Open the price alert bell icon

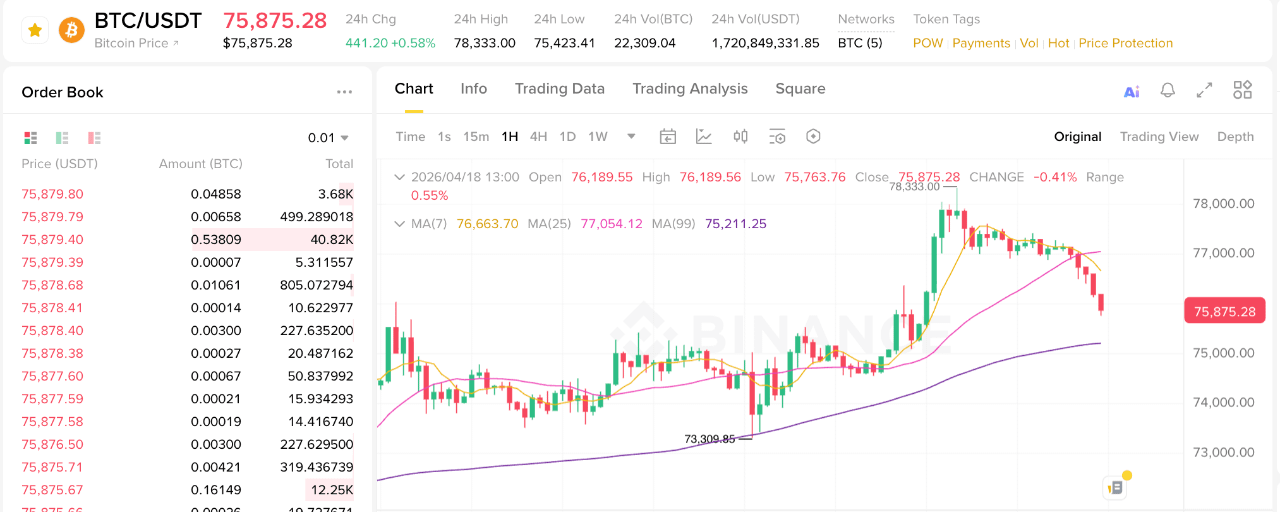coord(1167,90)
